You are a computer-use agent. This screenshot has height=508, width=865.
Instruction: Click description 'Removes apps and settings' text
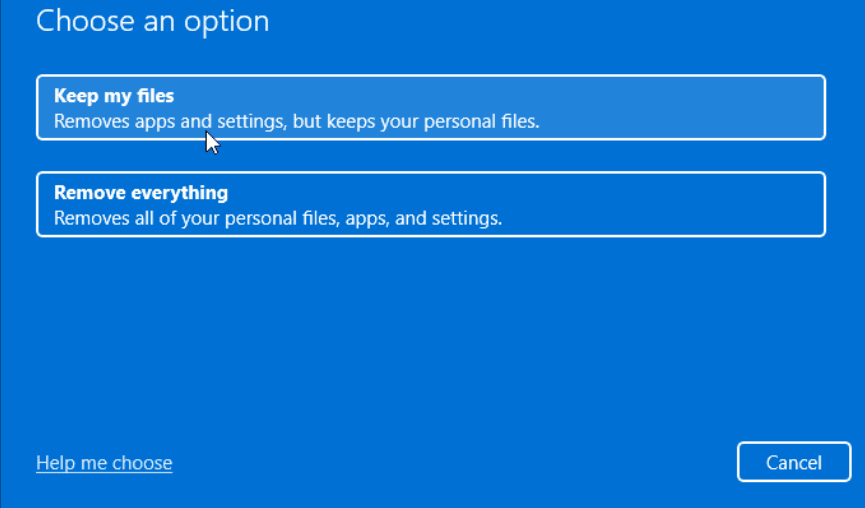(x=296, y=122)
